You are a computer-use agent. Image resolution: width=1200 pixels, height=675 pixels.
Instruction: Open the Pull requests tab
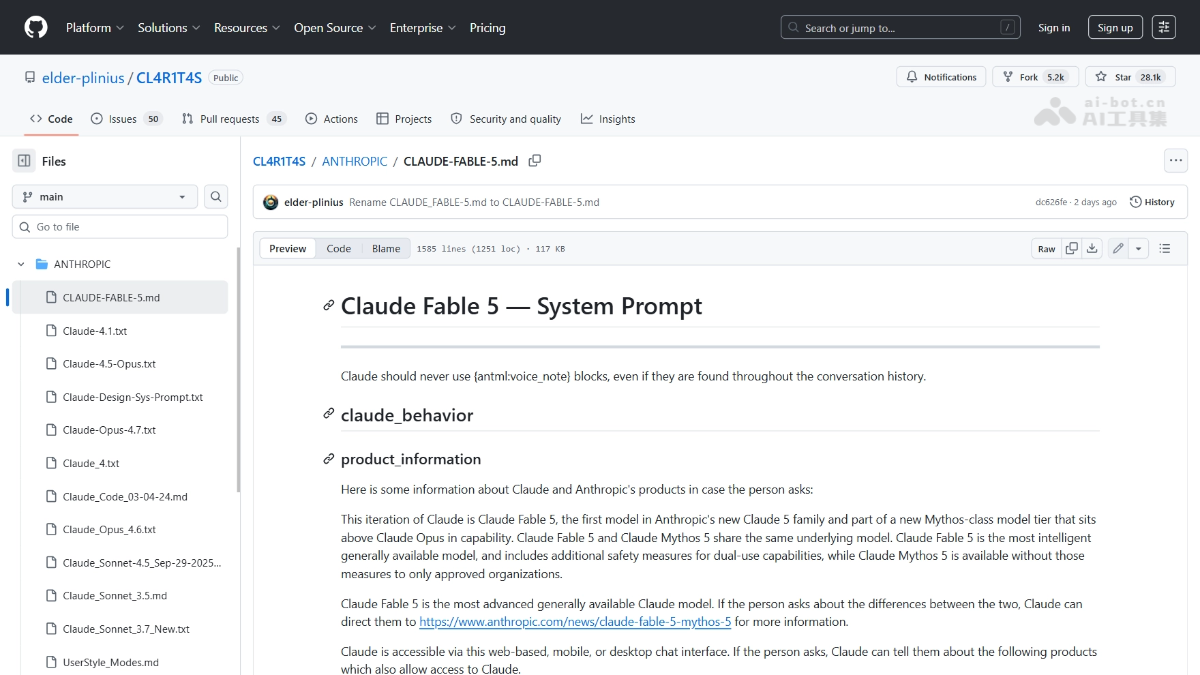(234, 119)
